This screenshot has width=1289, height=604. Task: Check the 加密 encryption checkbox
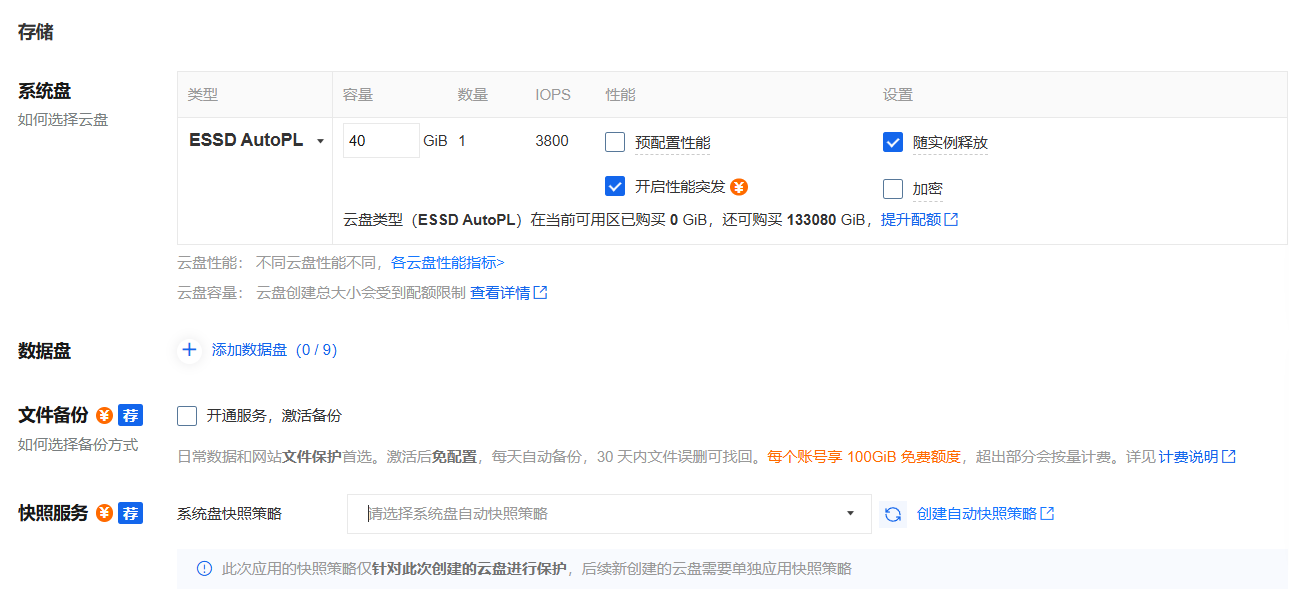pyautogui.click(x=893, y=188)
